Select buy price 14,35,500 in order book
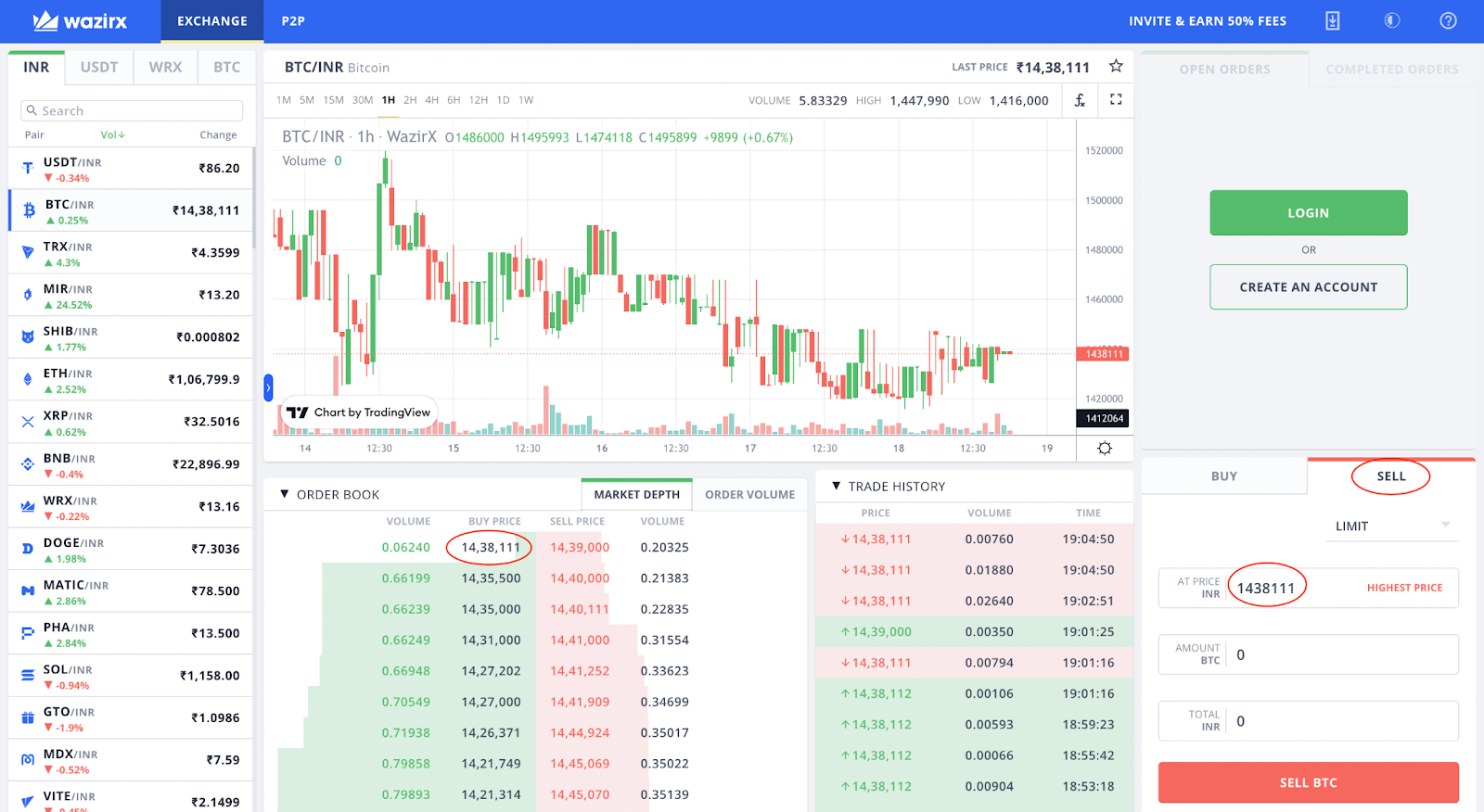 (x=491, y=578)
